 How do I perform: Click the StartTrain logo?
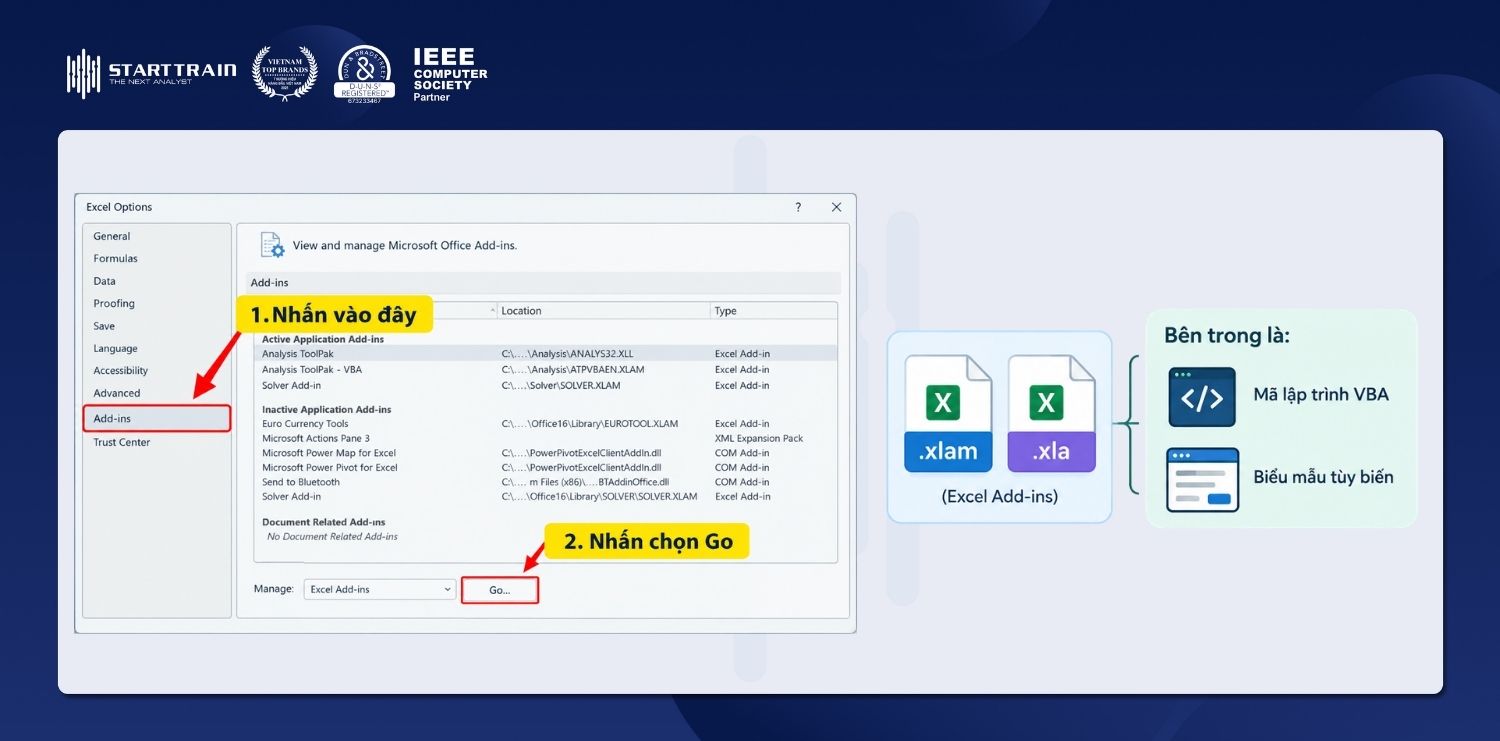(x=152, y=74)
